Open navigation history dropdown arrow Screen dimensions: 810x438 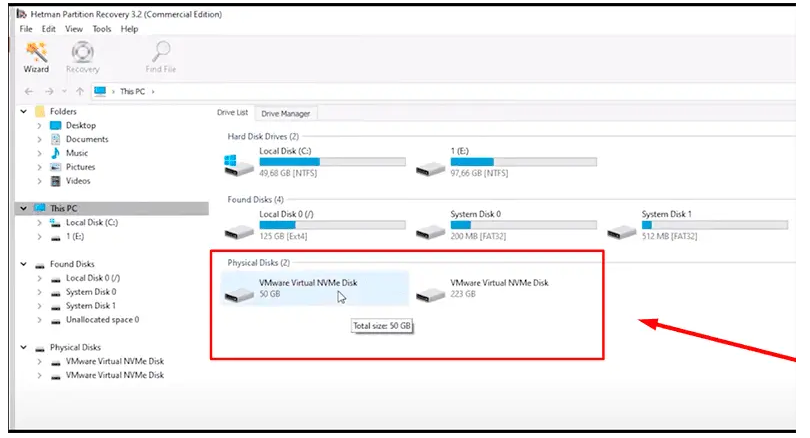65,91
